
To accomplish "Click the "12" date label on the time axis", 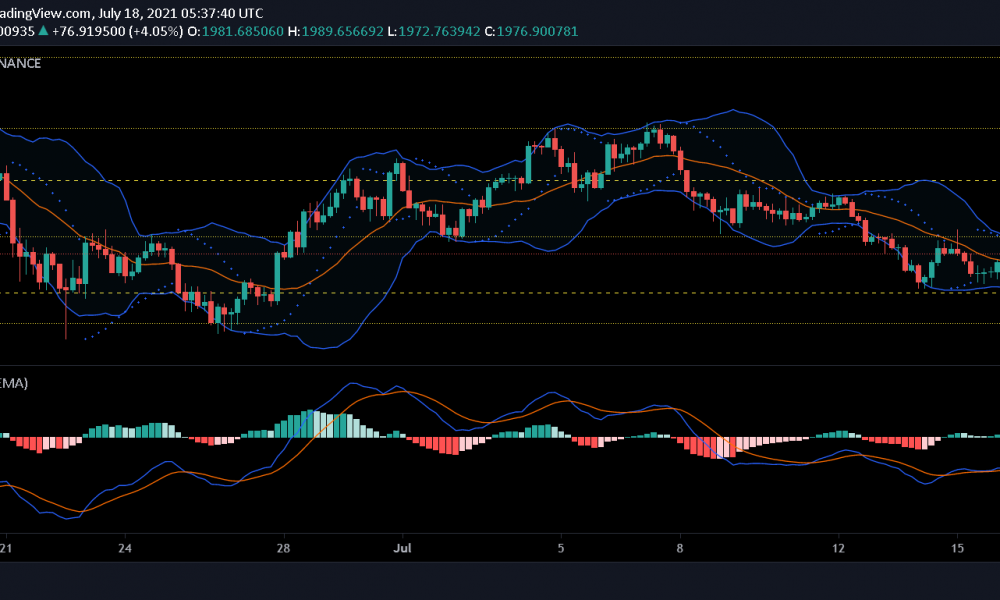I will (x=838, y=548).
